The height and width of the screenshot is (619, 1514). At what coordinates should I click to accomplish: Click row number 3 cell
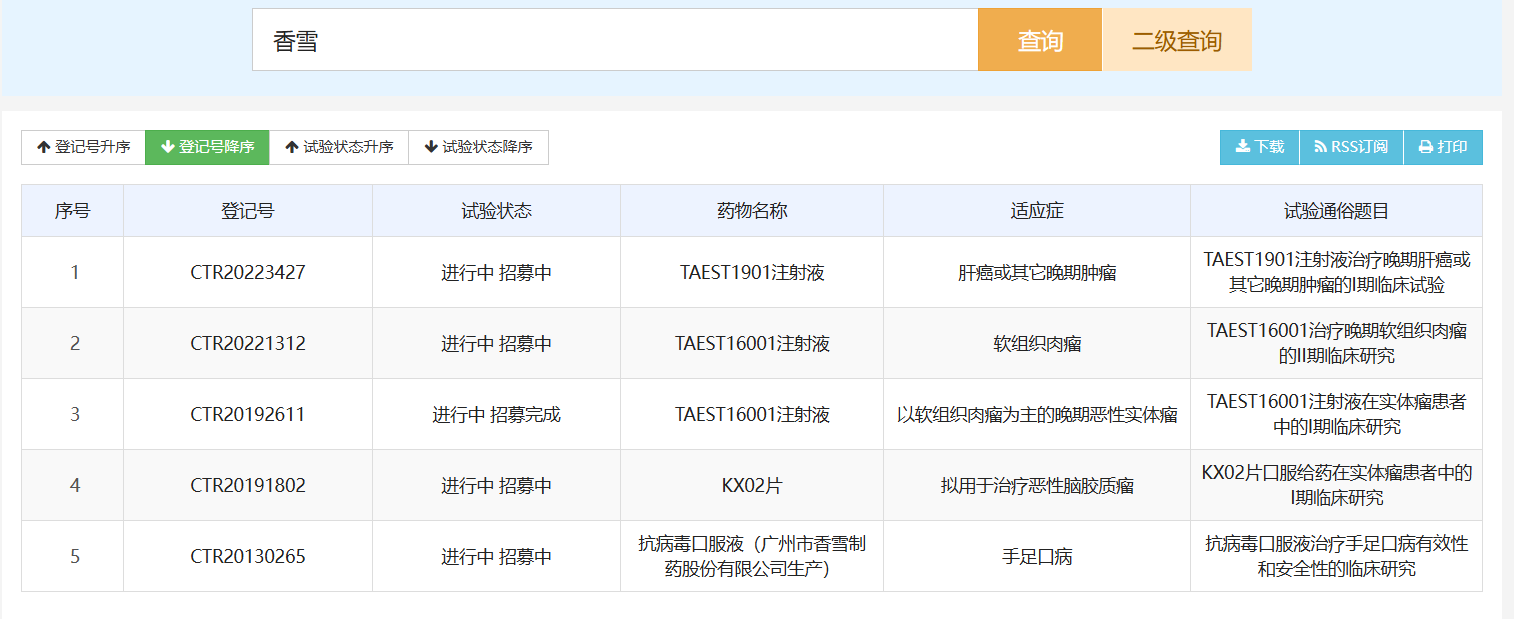[73, 414]
